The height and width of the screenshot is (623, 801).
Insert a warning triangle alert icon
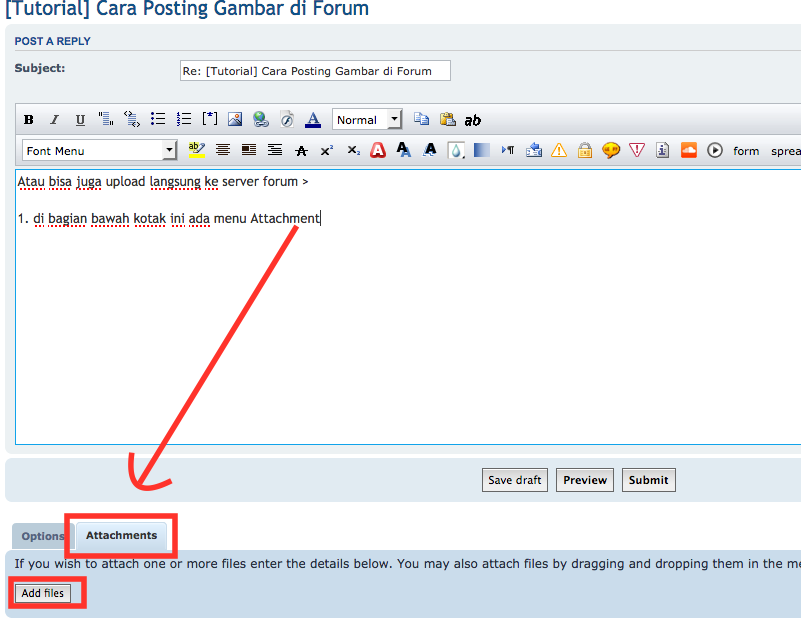click(558, 150)
